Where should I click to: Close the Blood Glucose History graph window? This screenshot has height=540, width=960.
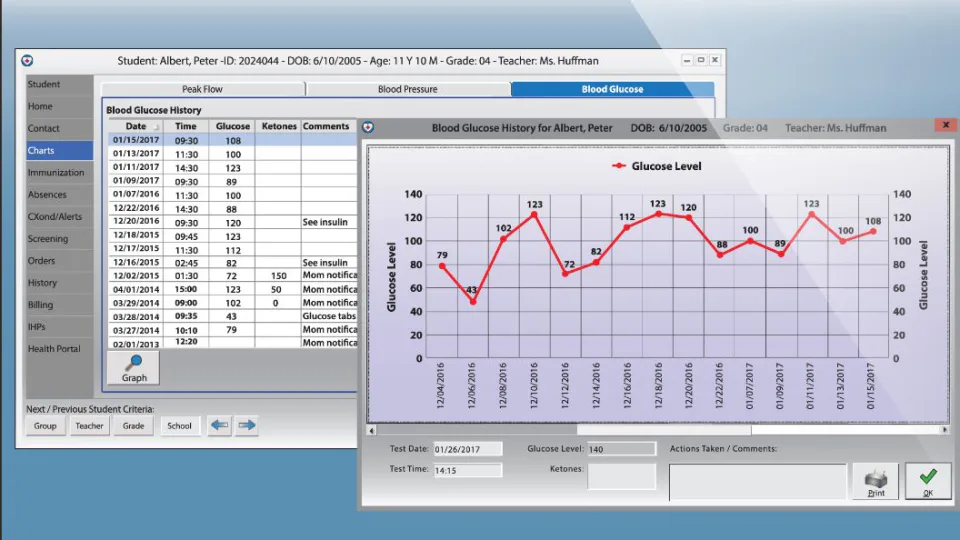(946, 125)
